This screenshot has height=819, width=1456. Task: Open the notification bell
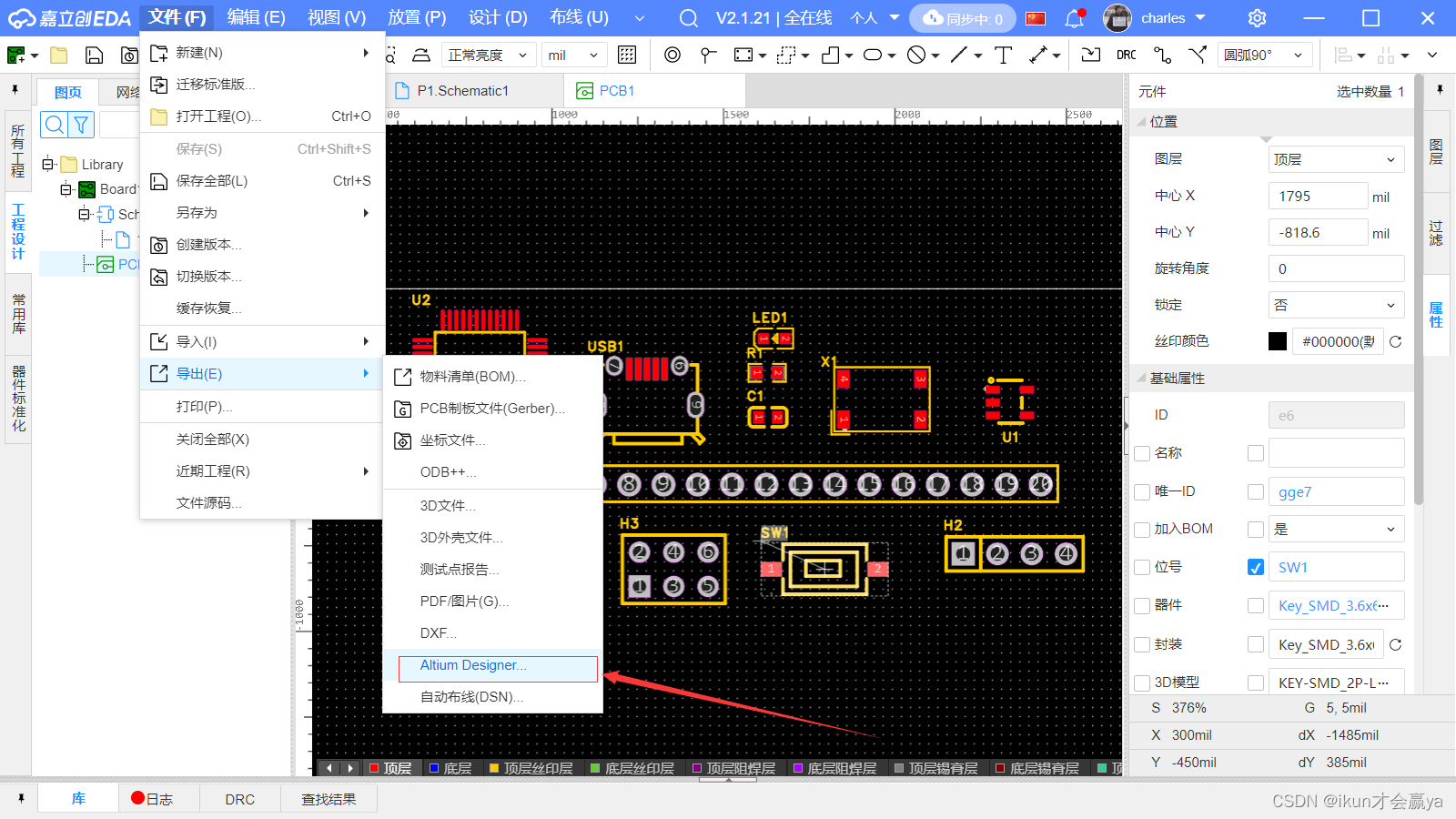[1075, 18]
